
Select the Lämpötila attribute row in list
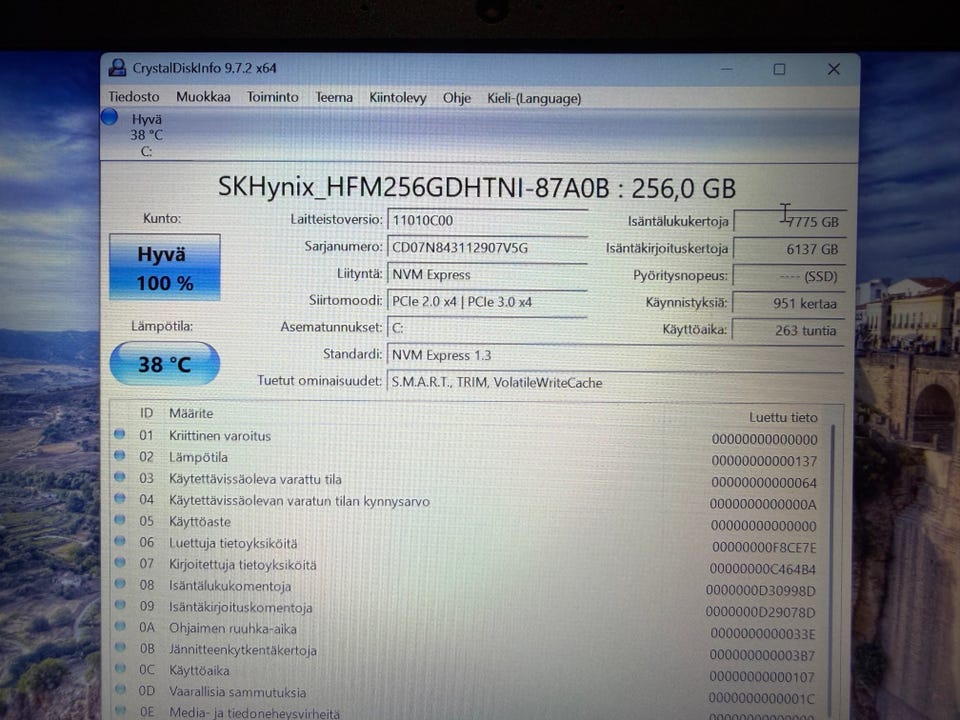pos(468,458)
